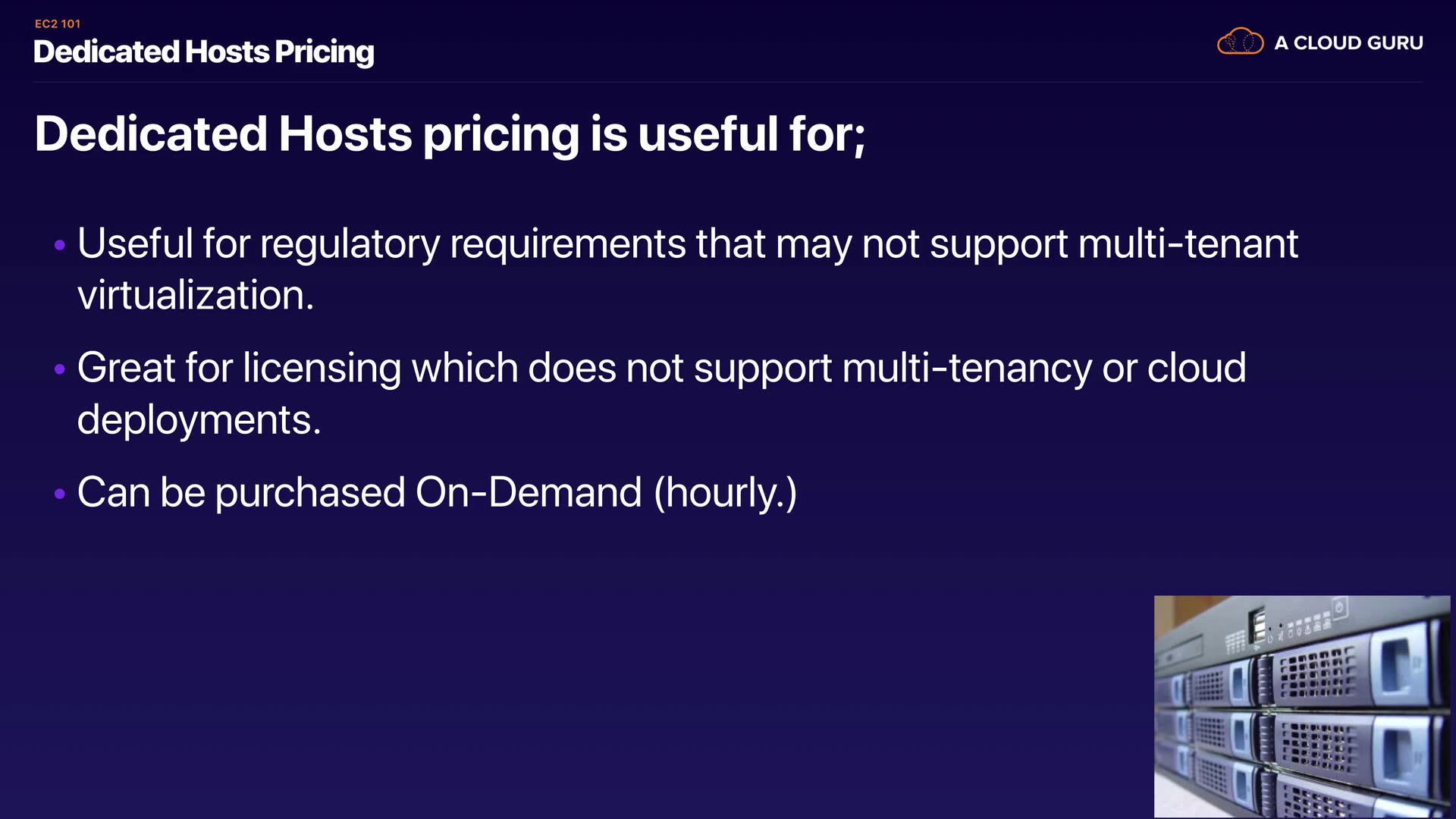Click the word "licensing" in second bullet
This screenshot has height=819, width=1456.
322,369
